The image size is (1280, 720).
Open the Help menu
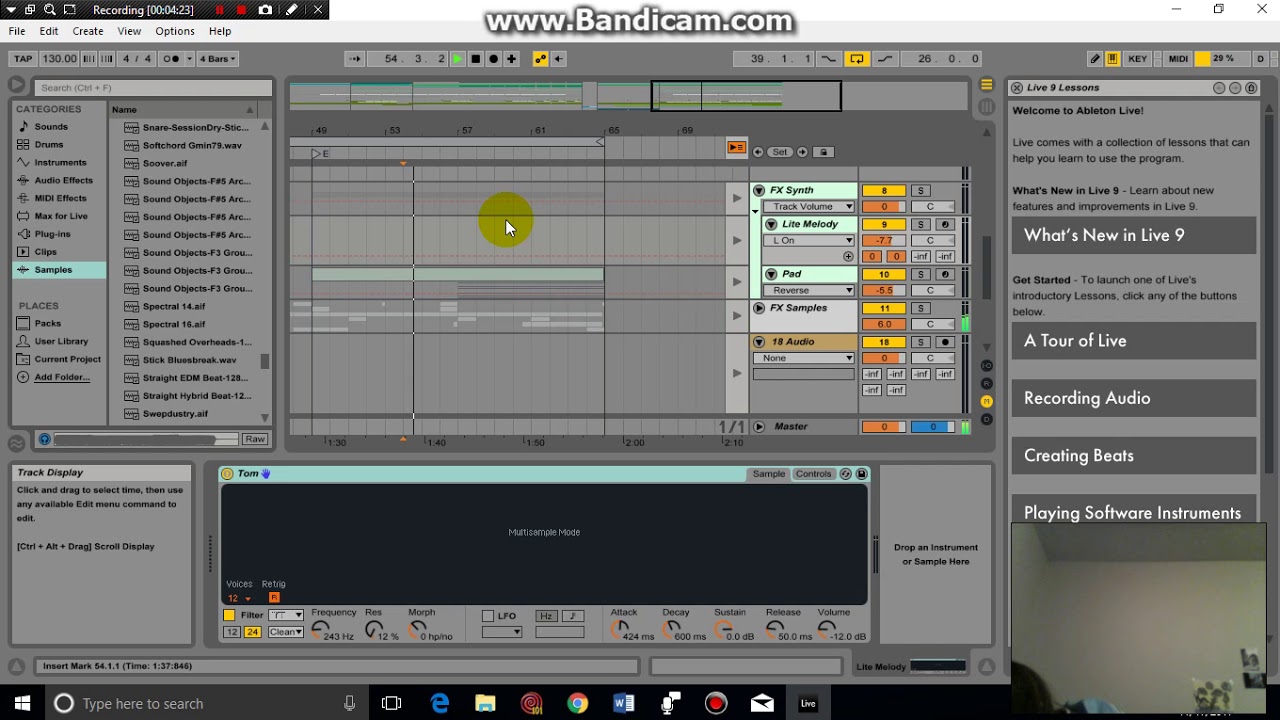(x=220, y=31)
